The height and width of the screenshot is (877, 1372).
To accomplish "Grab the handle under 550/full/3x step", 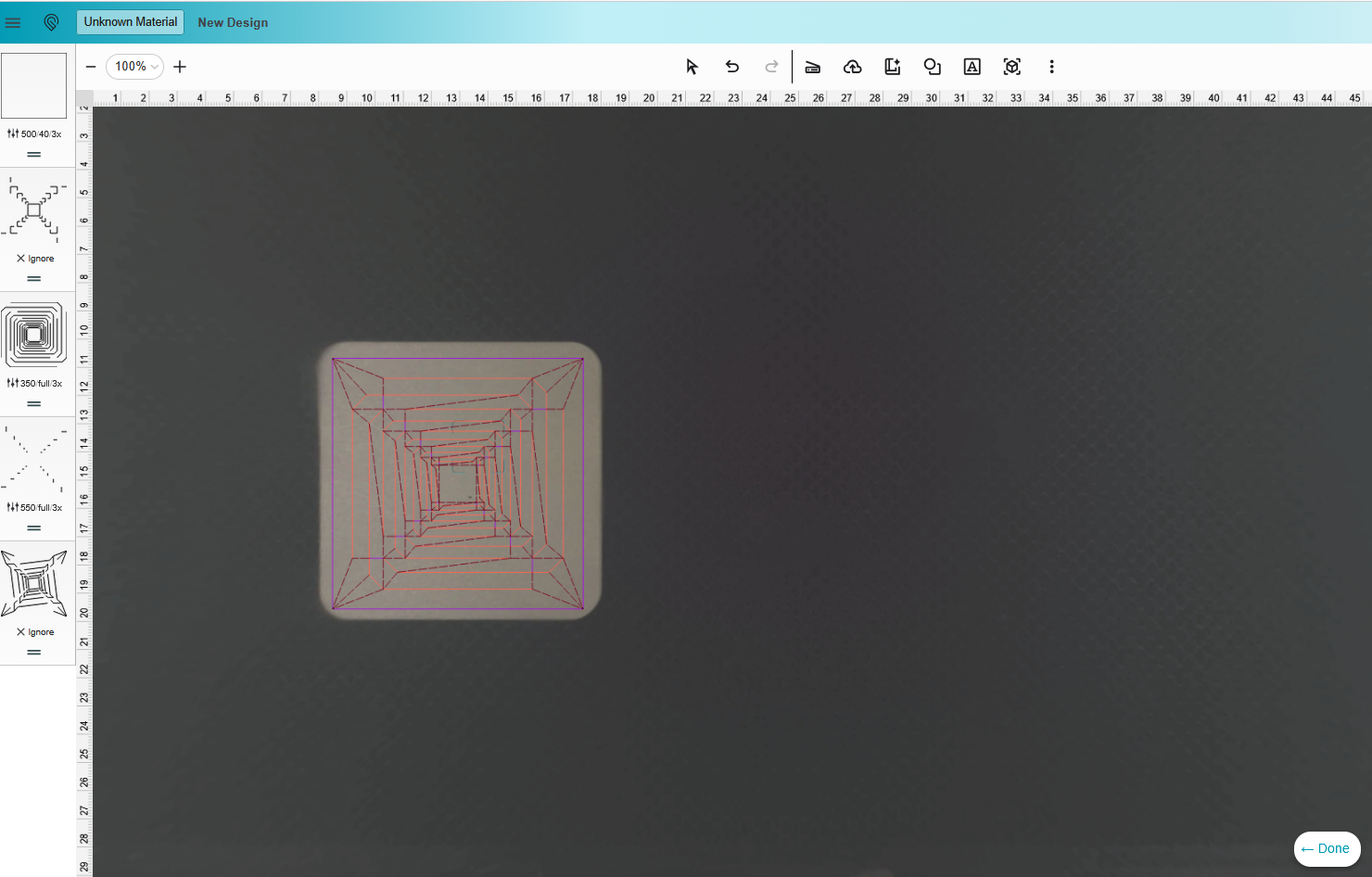I will pyautogui.click(x=34, y=528).
